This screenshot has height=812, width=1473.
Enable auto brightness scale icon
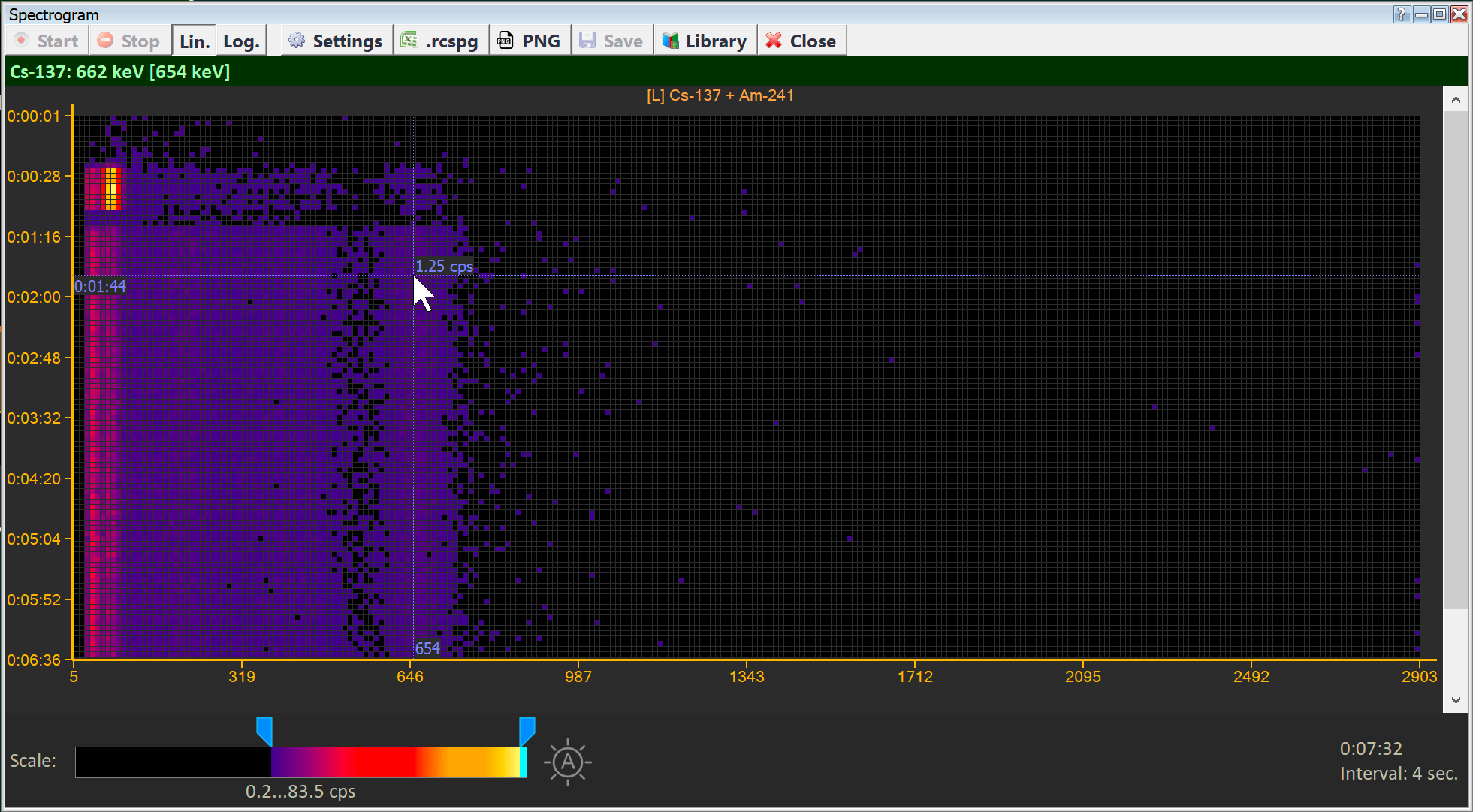coord(568,762)
